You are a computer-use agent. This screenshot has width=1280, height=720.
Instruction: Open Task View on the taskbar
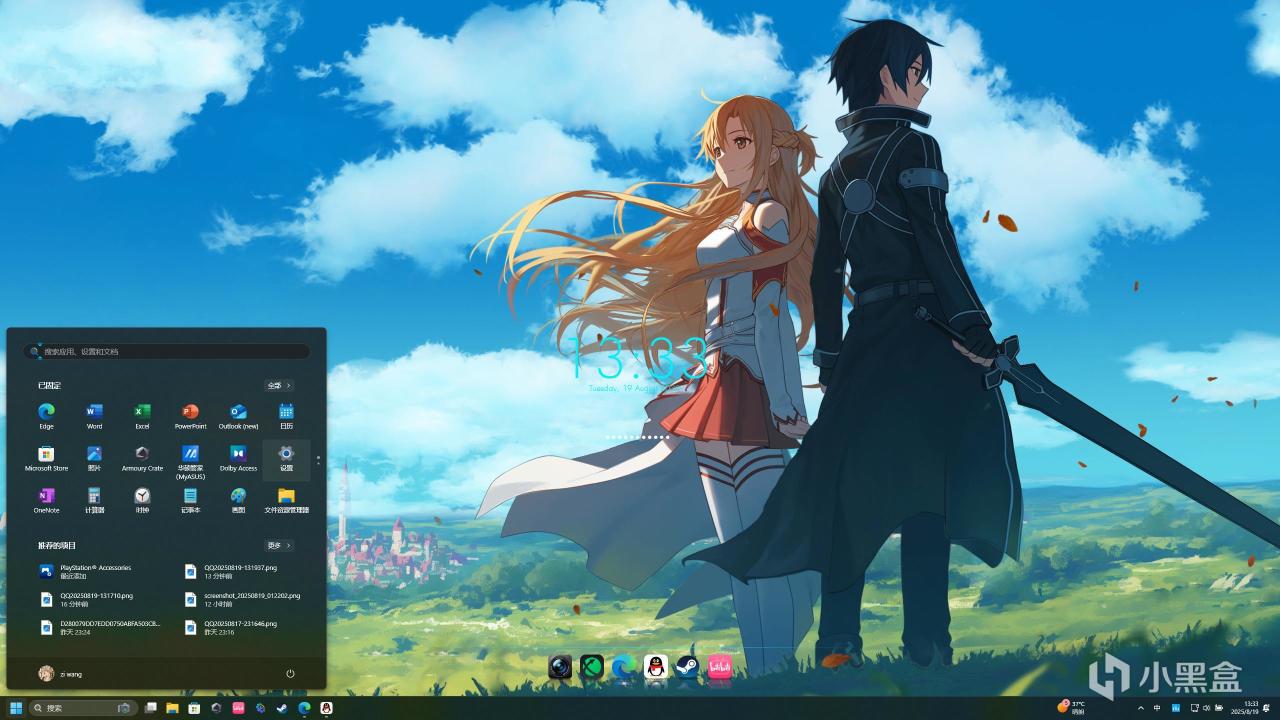point(150,708)
